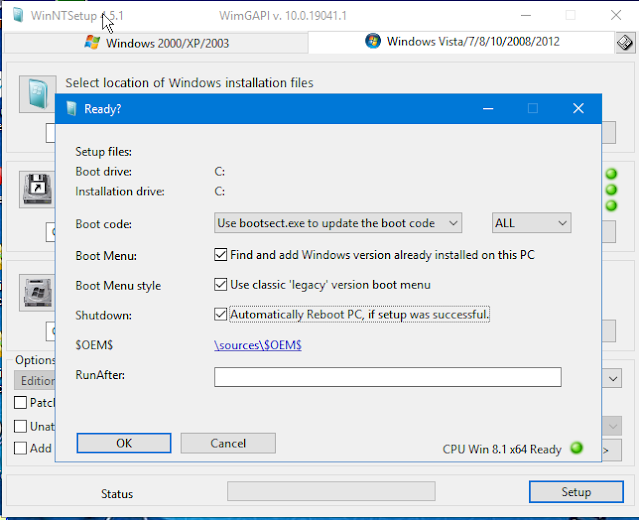Switch to Windows Vista/7/8/10/2008/2012 tab
This screenshot has height=520, width=639.
point(462,42)
